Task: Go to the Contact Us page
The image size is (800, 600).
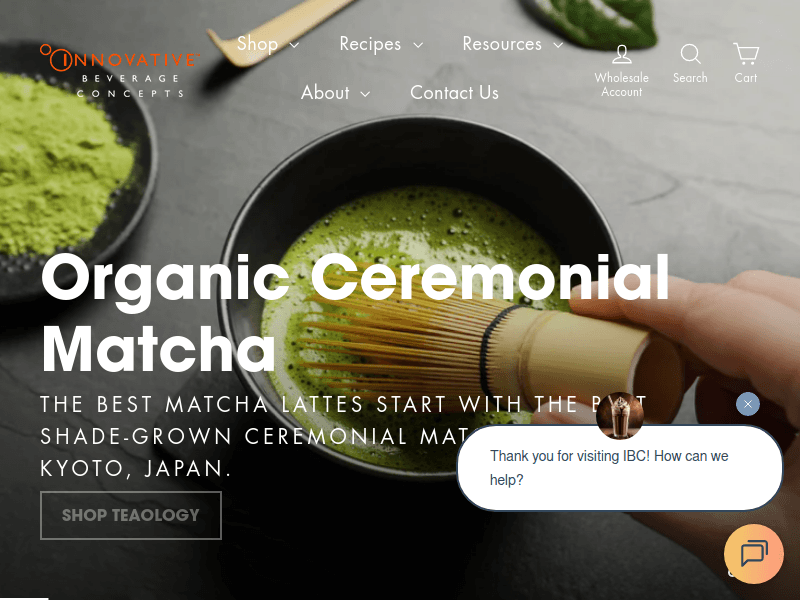Action: tap(454, 93)
